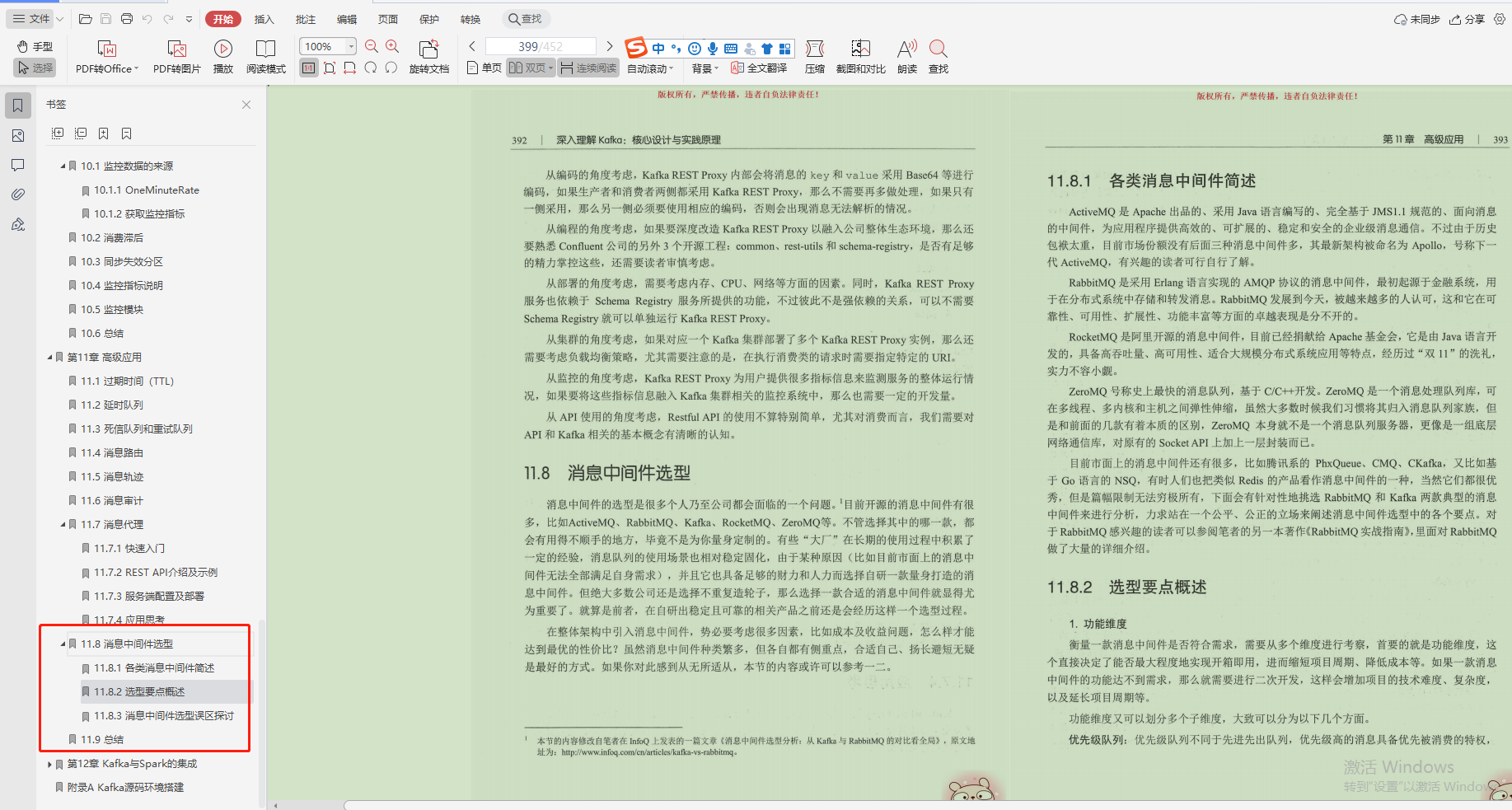
Task: Click the zoom out magnifier icon
Action: tap(372, 46)
